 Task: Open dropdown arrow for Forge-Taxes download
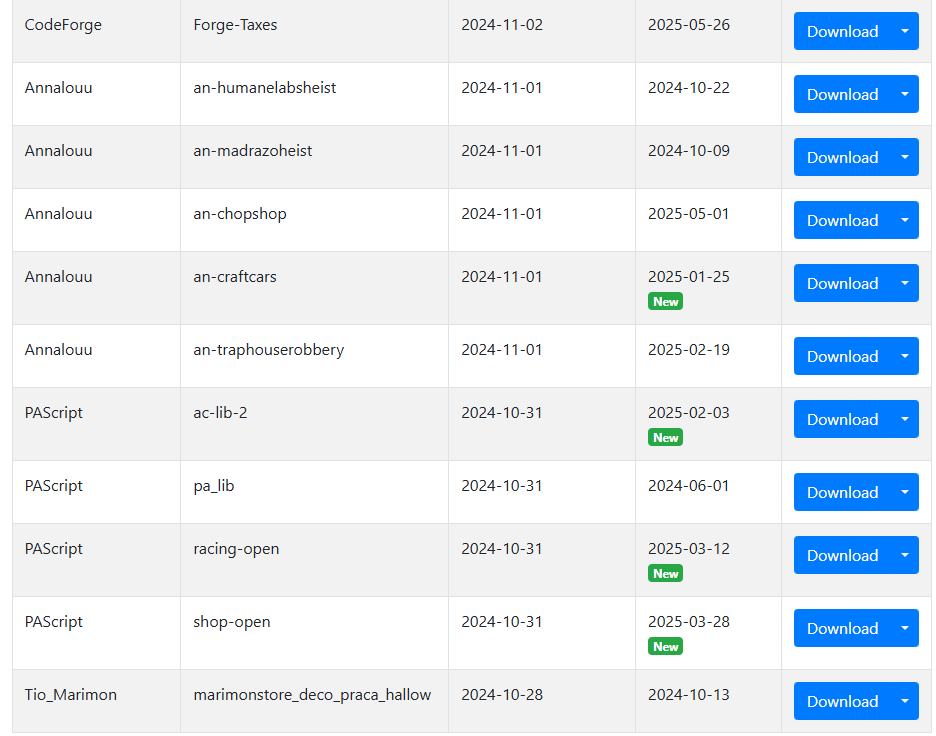point(905,31)
